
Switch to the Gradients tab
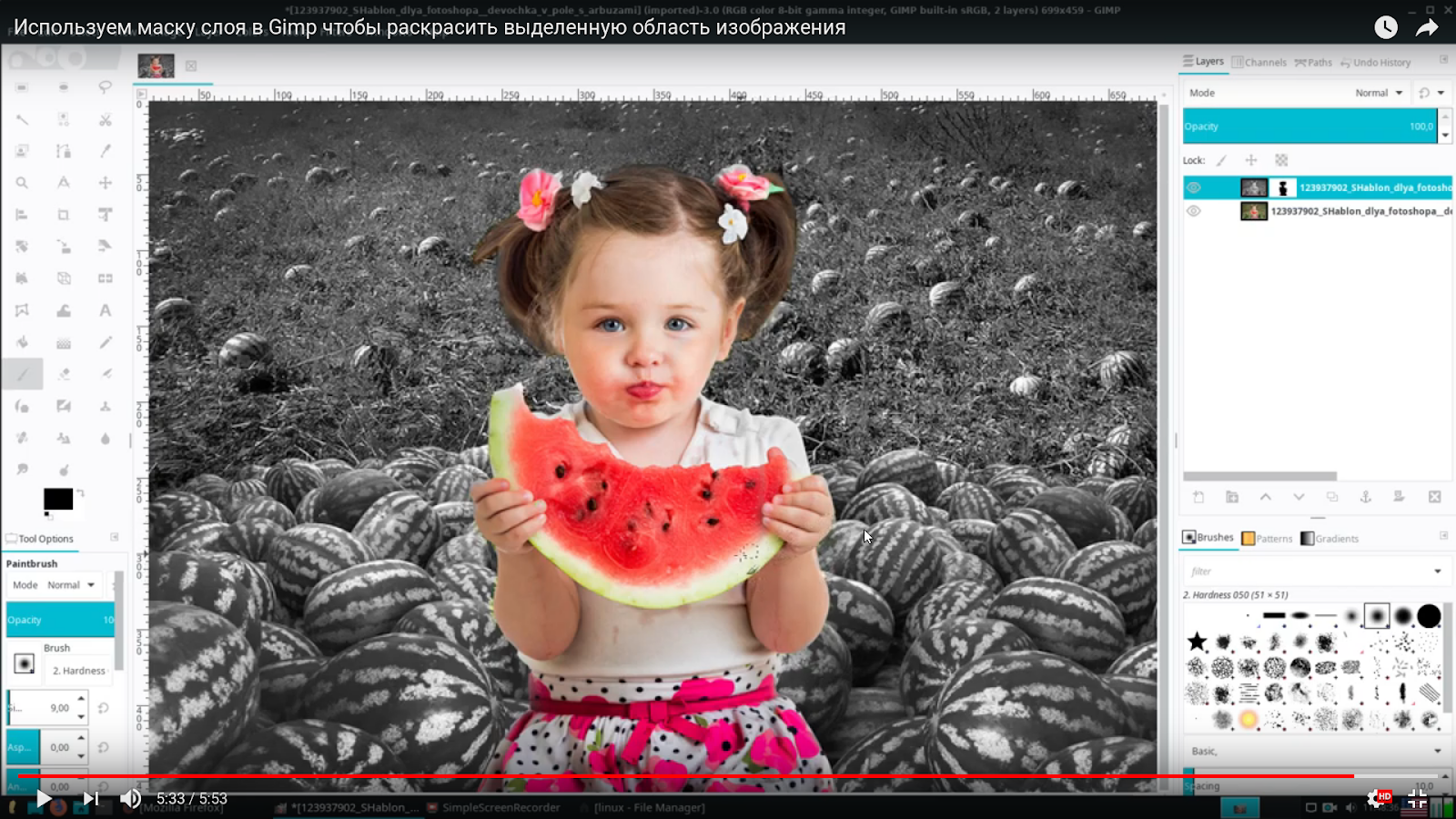1330,539
